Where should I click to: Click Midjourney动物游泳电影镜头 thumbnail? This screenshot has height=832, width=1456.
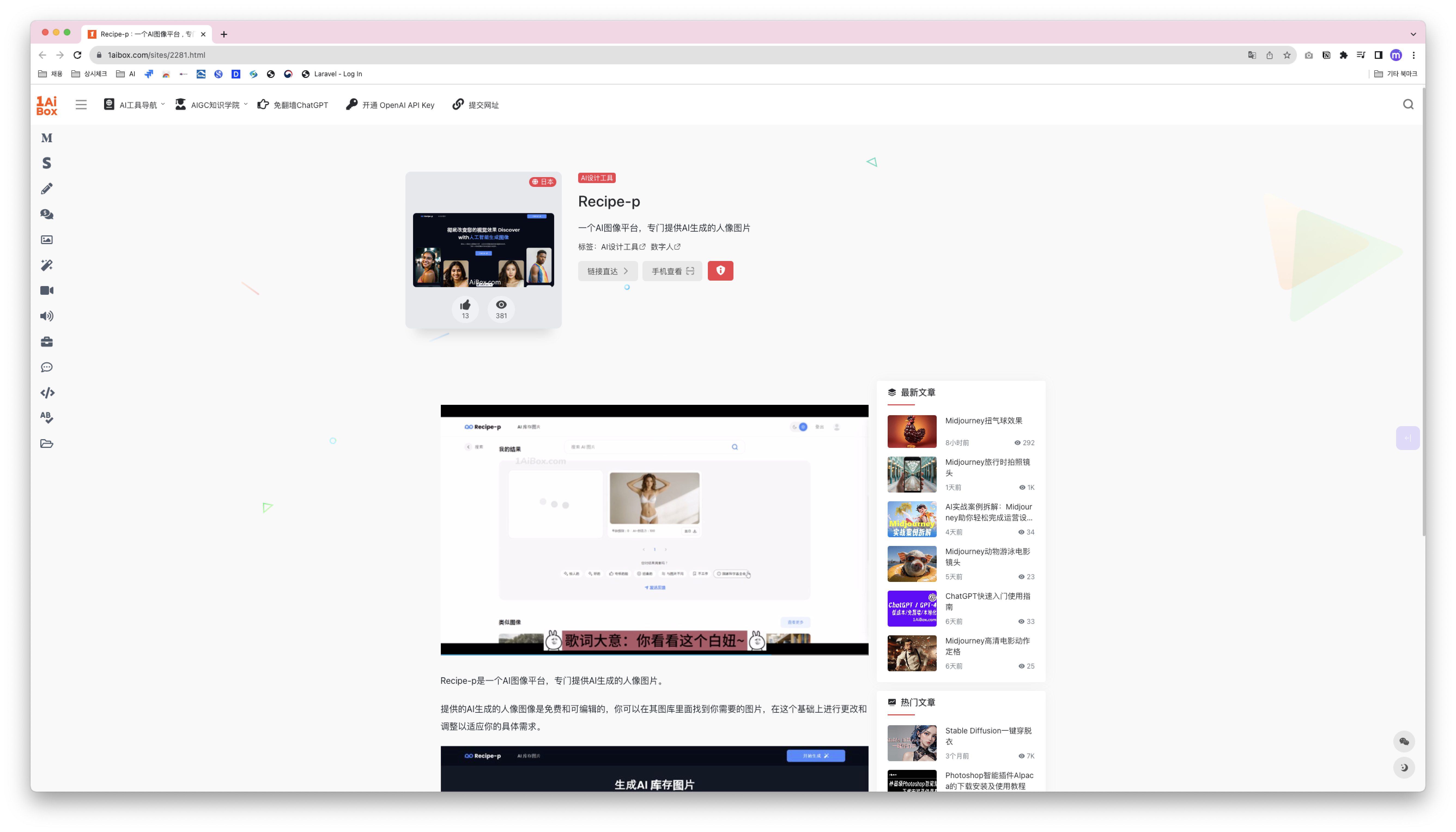[x=911, y=564]
